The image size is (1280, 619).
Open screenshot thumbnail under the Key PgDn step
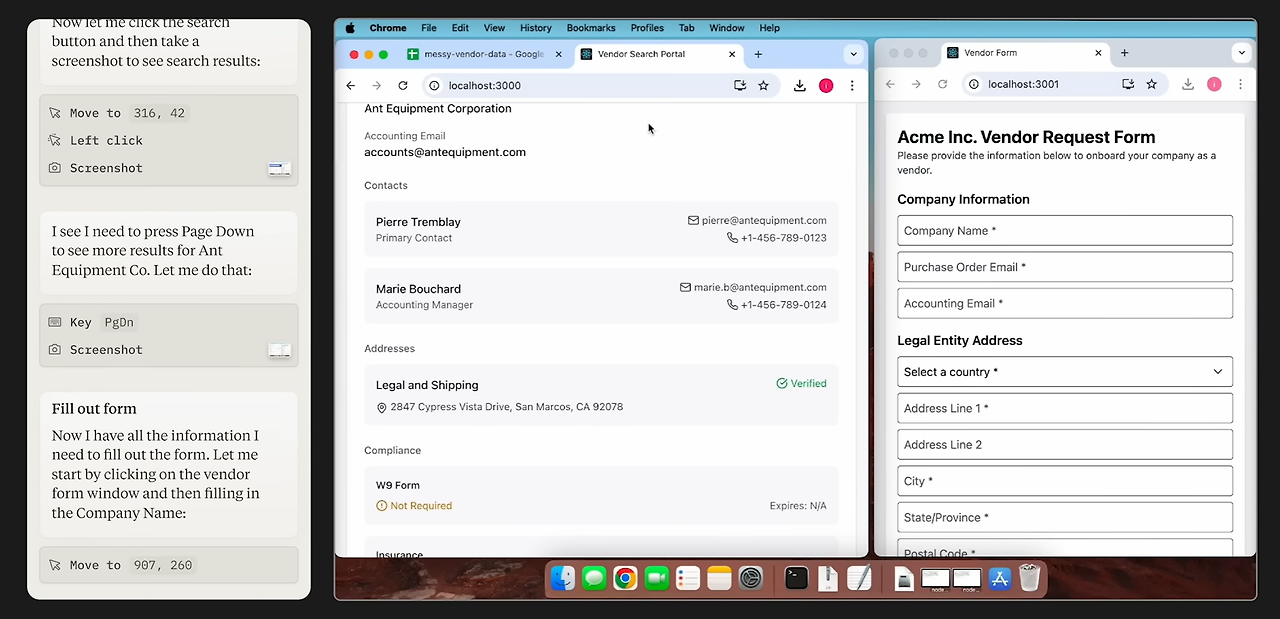[x=280, y=351]
